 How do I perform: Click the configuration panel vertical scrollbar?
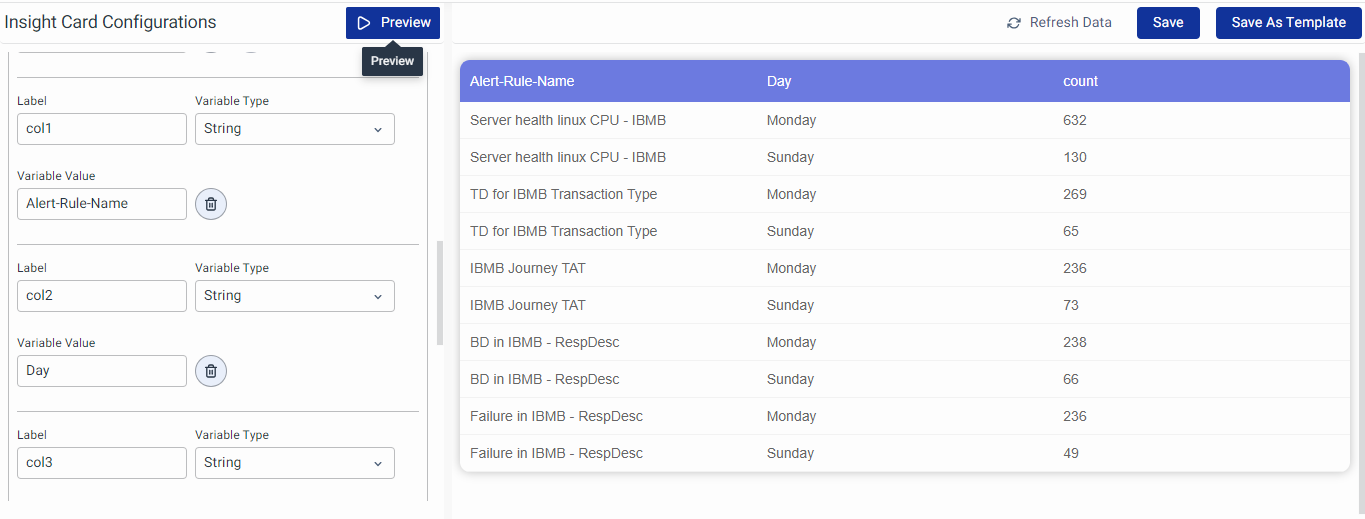(x=440, y=292)
